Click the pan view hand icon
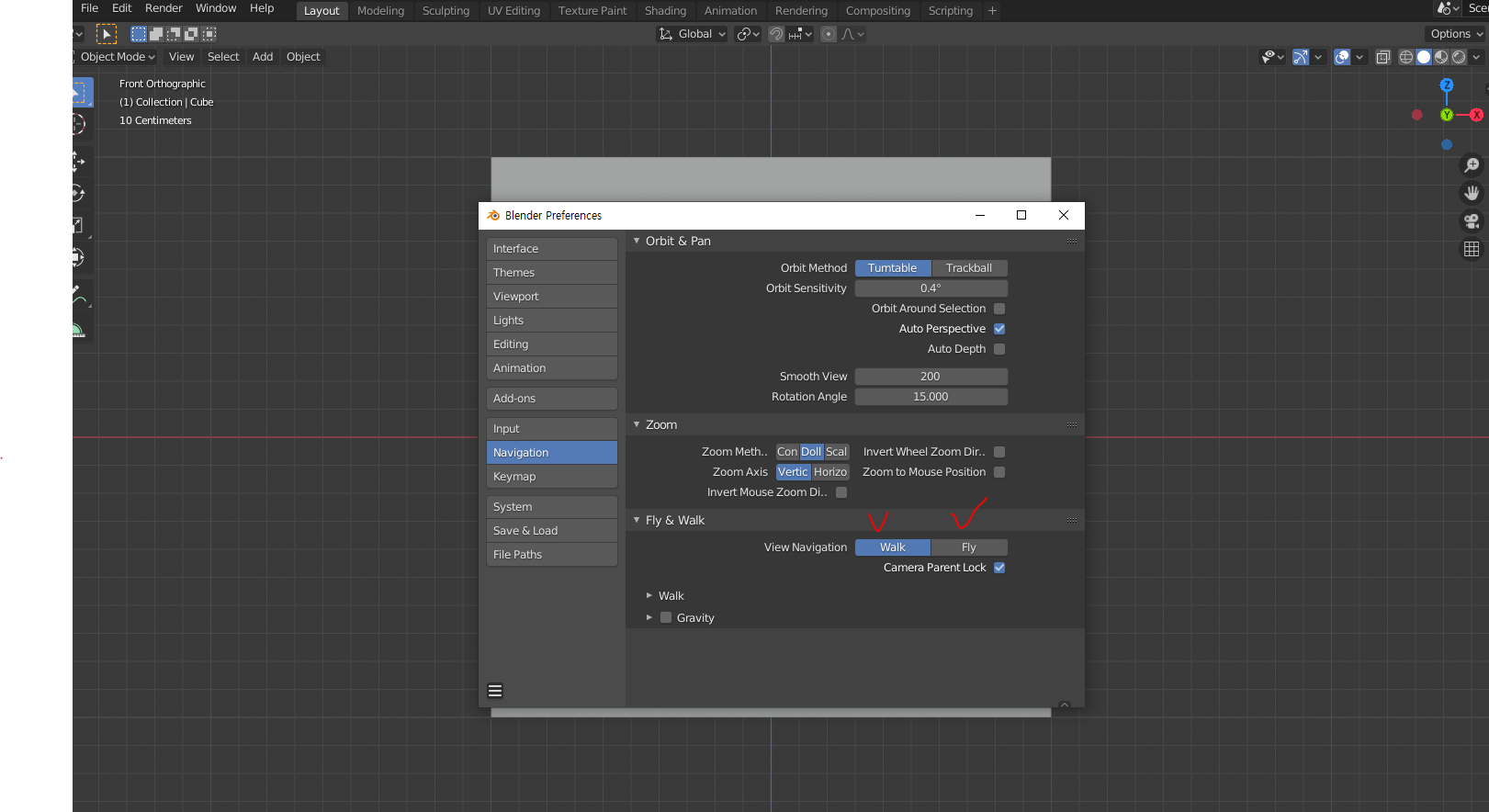 [x=1472, y=193]
